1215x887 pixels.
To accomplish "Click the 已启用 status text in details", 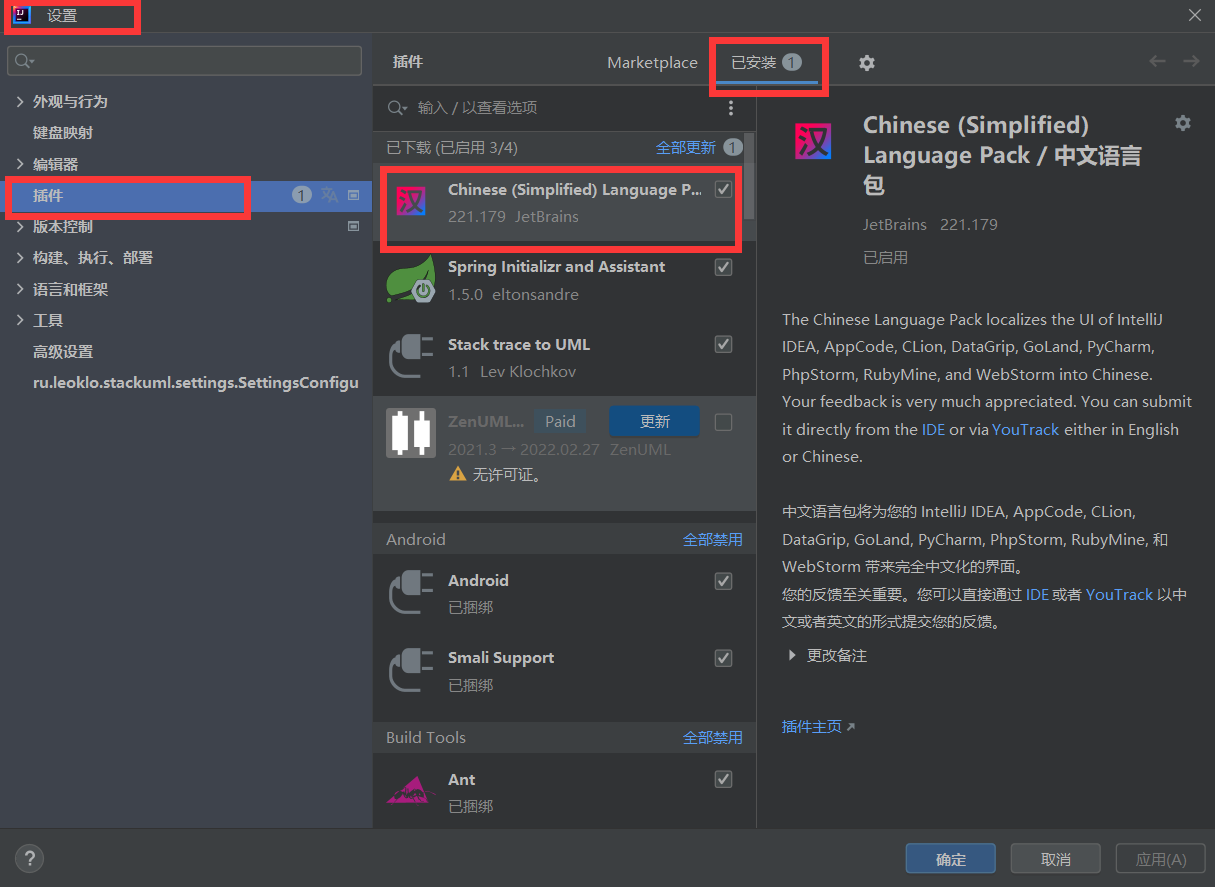I will (886, 257).
